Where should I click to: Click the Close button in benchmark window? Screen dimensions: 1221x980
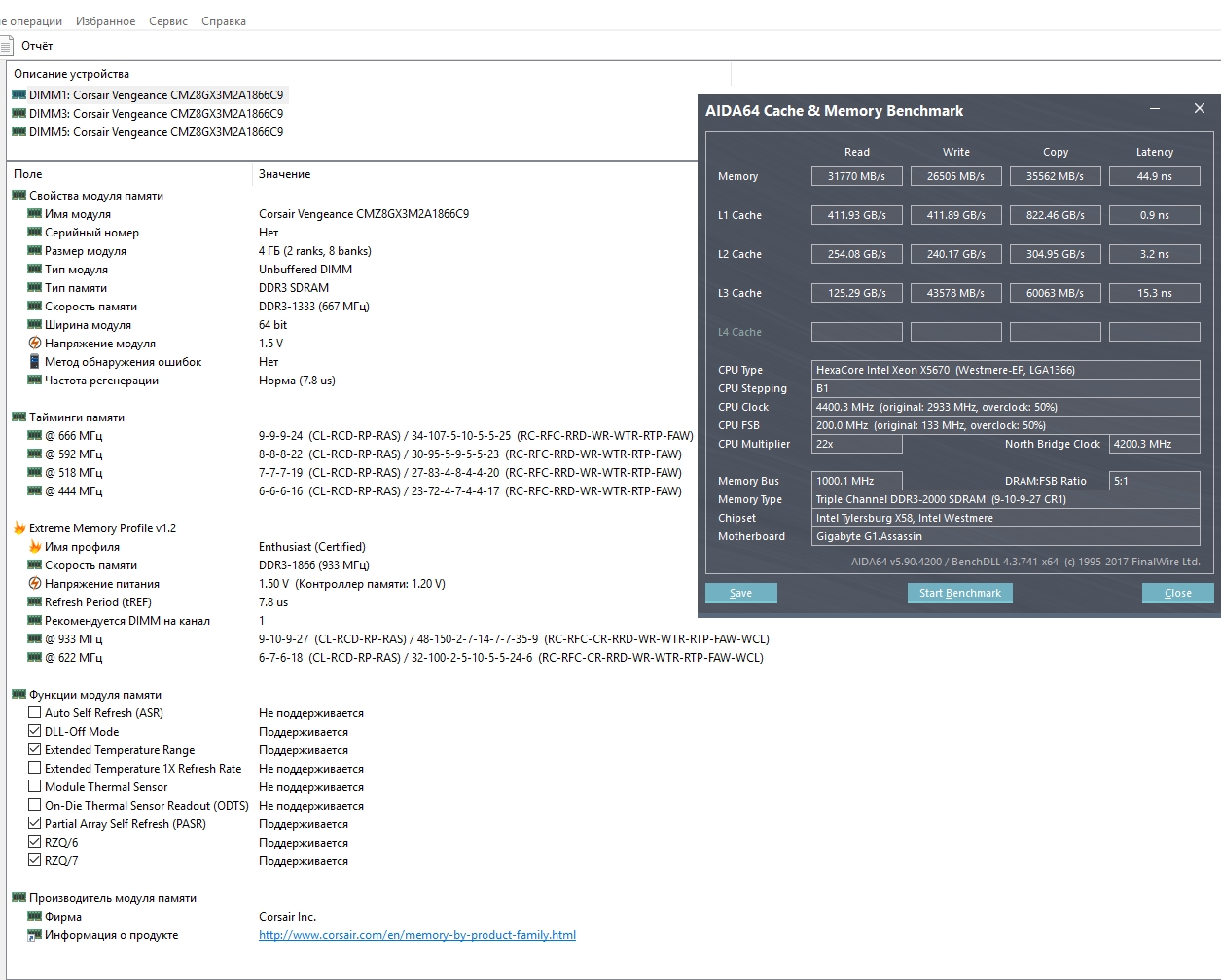tap(1177, 593)
